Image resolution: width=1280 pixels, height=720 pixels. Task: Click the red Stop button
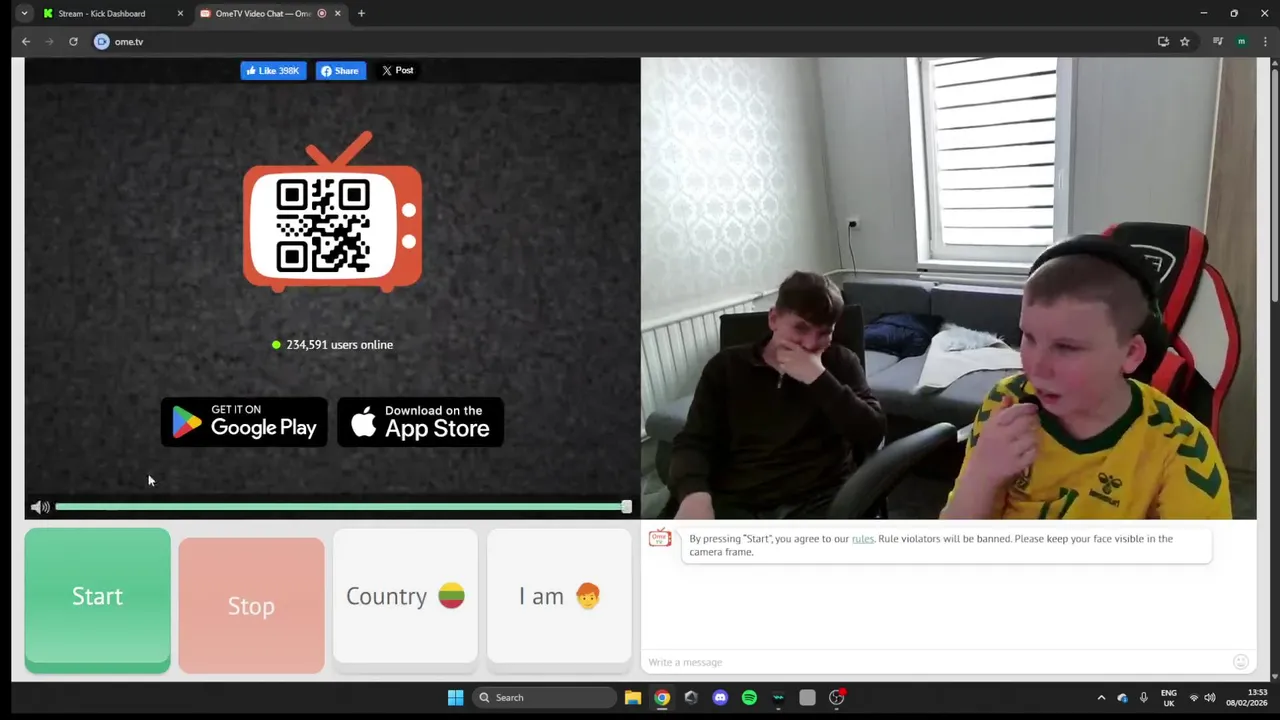251,605
